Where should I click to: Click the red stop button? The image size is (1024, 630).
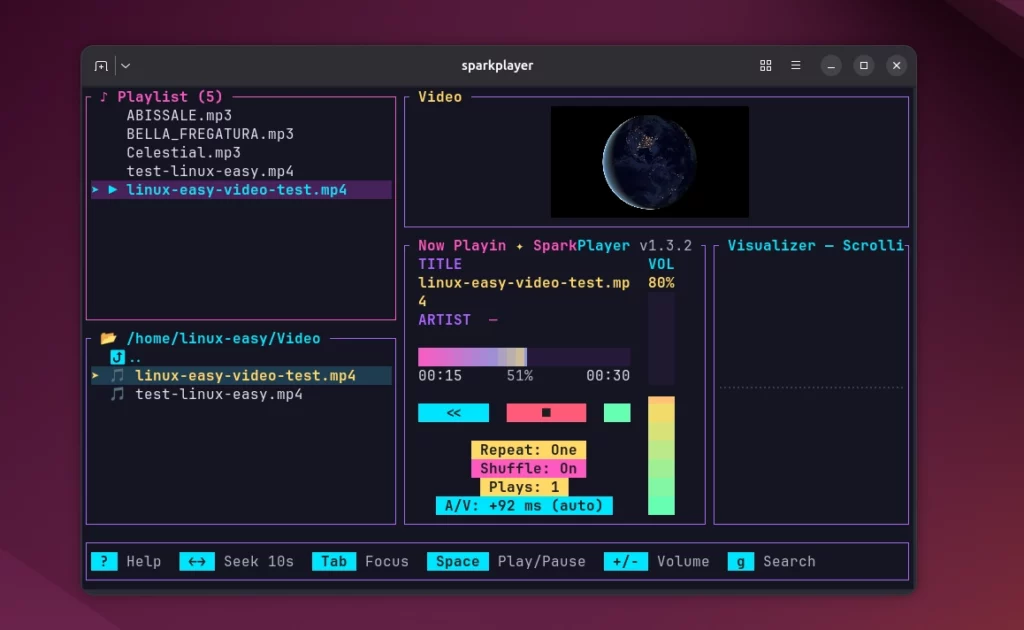pyautogui.click(x=546, y=413)
